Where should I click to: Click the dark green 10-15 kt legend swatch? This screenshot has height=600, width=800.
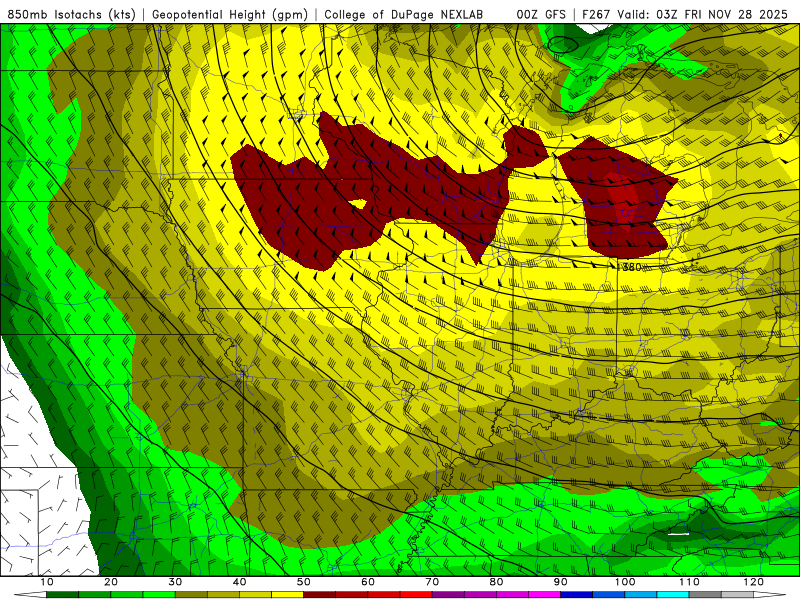tap(62, 595)
